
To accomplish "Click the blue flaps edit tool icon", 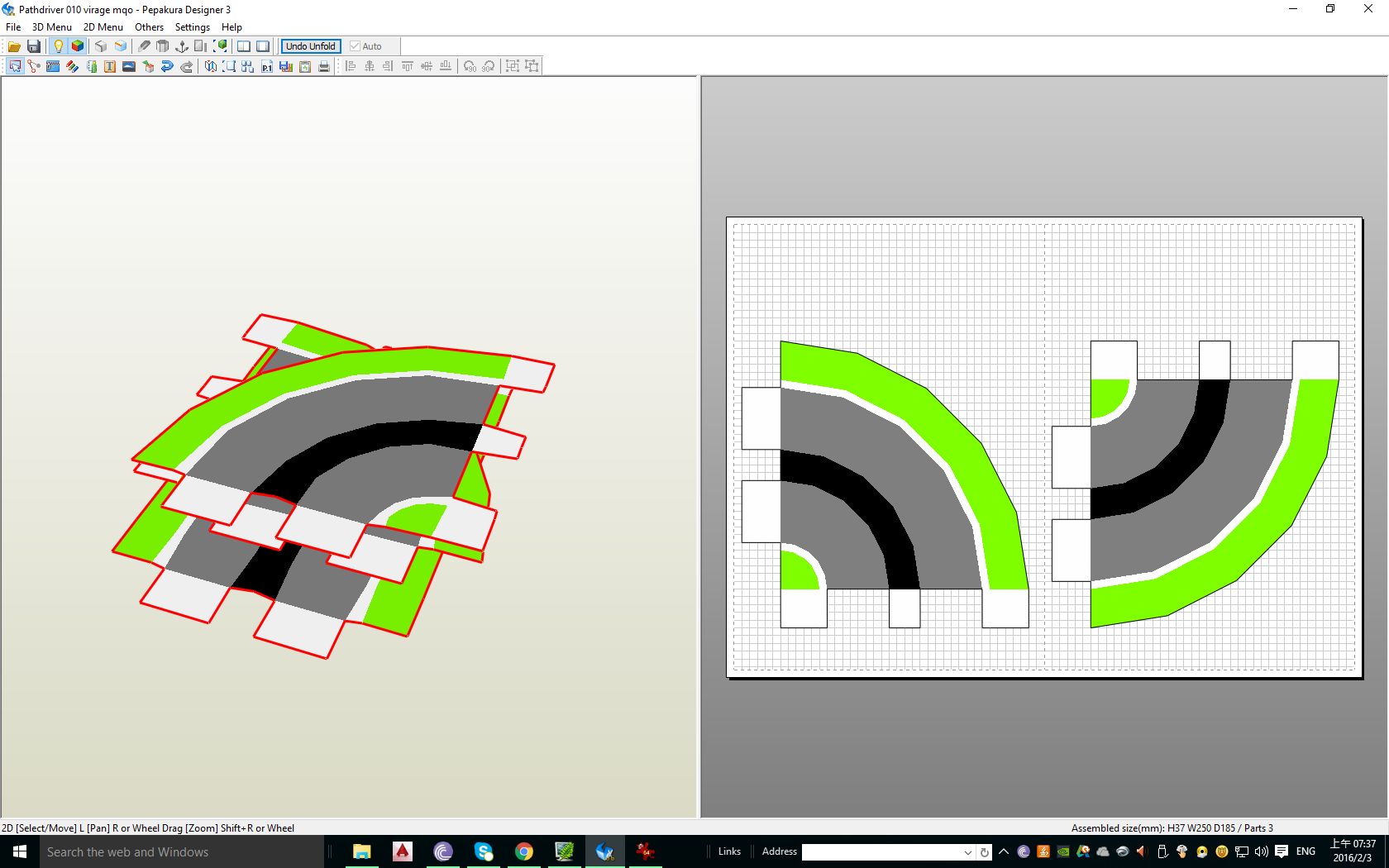I will click(53, 66).
